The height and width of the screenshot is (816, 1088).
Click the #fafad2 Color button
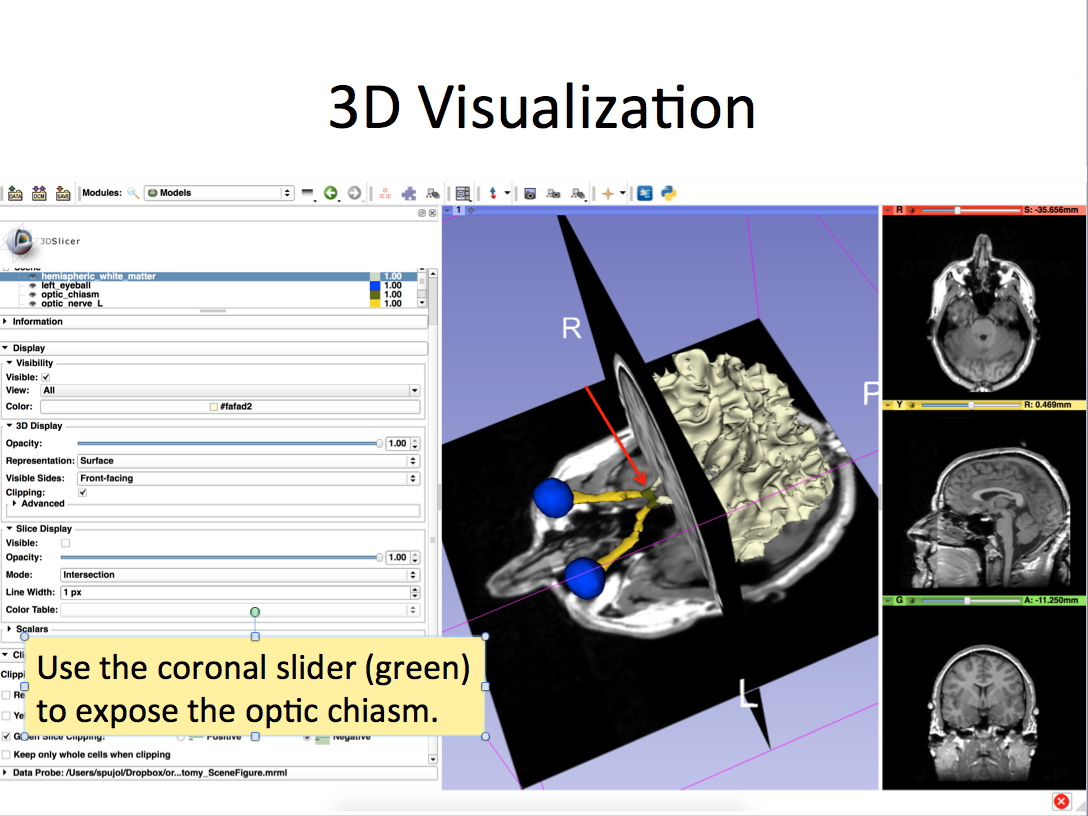coord(230,407)
